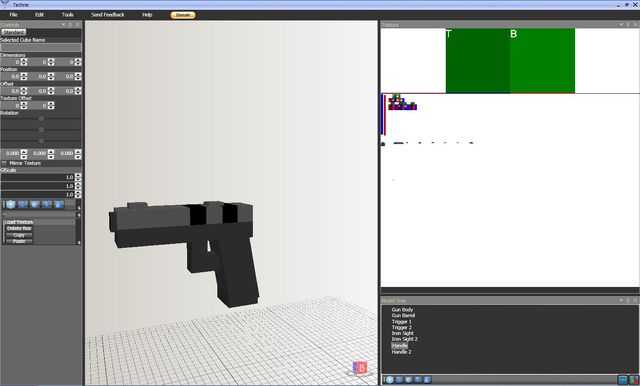
Task: Click the last rotation value spinner
Action: (x=78, y=154)
